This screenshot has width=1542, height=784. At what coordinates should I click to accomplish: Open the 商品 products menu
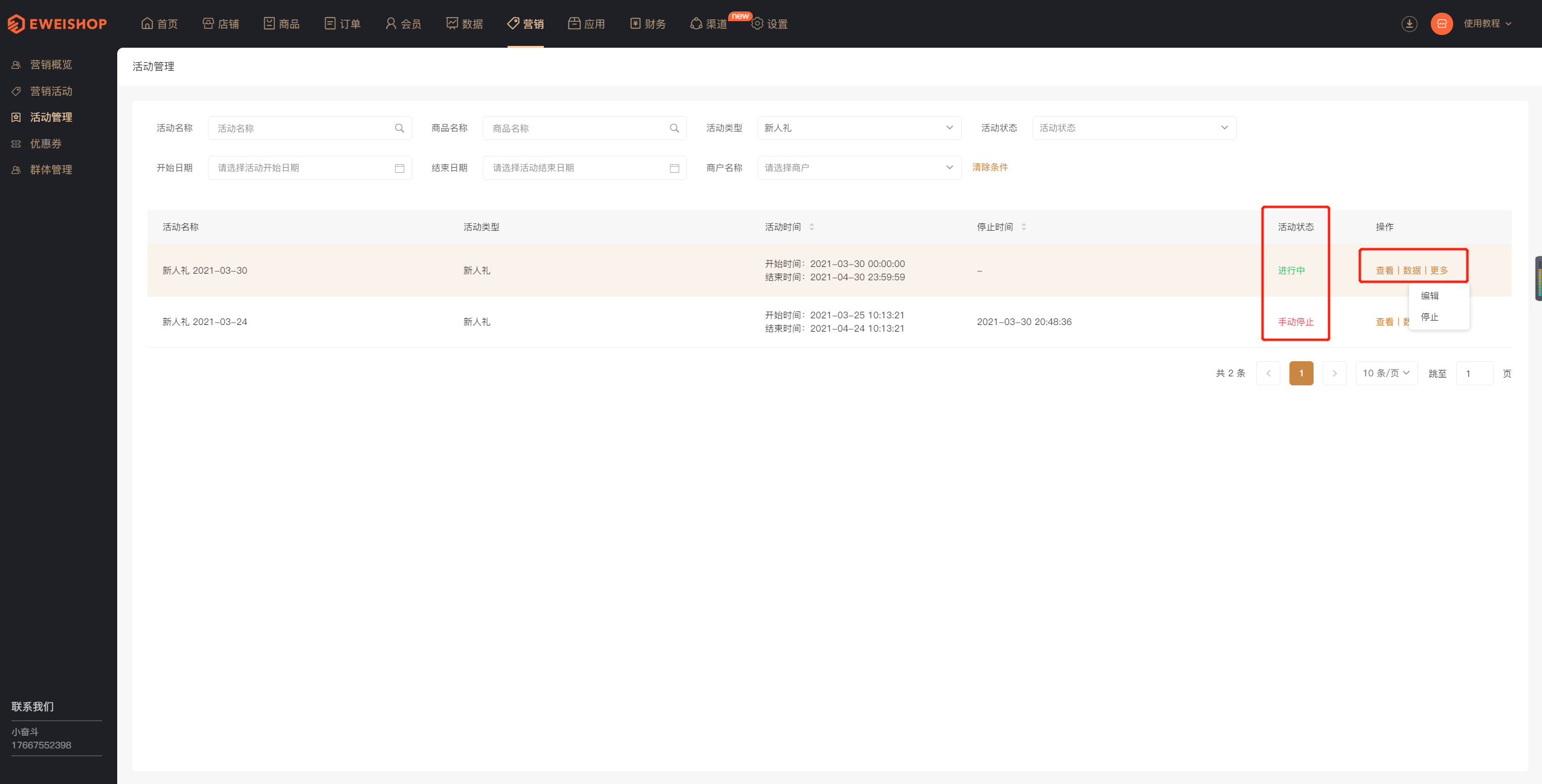[x=282, y=24]
